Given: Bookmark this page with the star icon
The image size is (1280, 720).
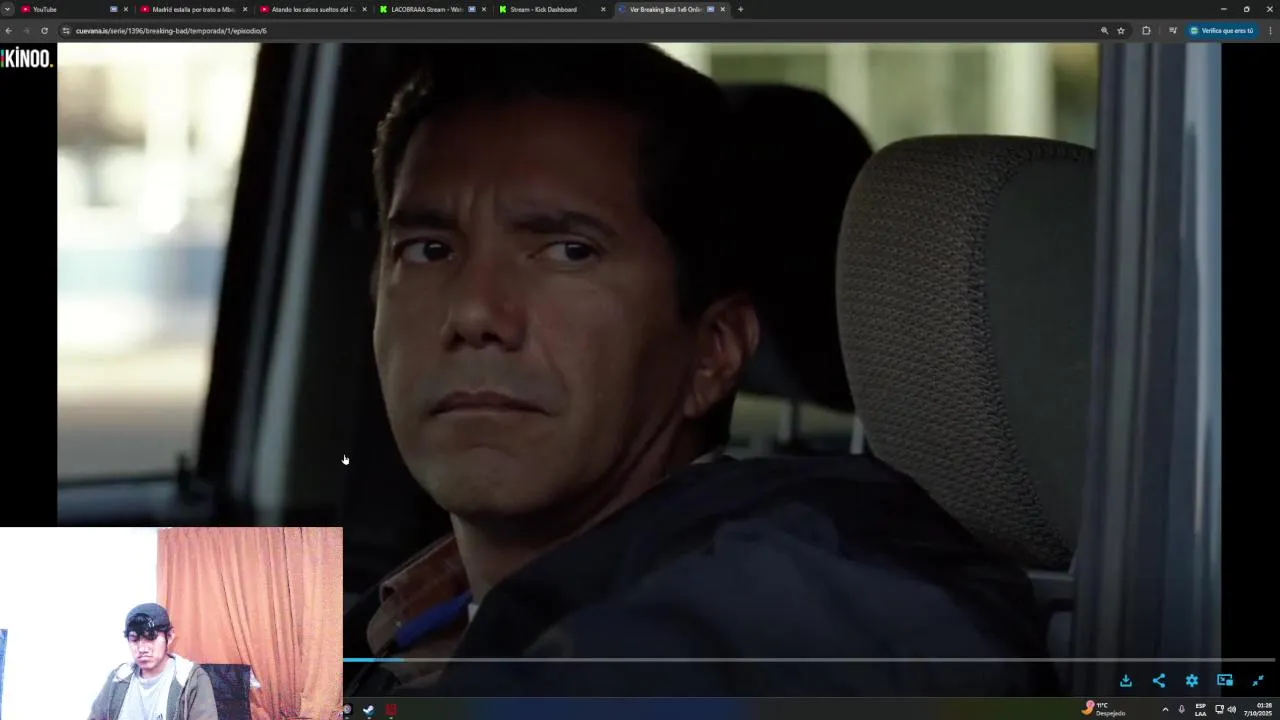Looking at the screenshot, I should click(x=1121, y=31).
